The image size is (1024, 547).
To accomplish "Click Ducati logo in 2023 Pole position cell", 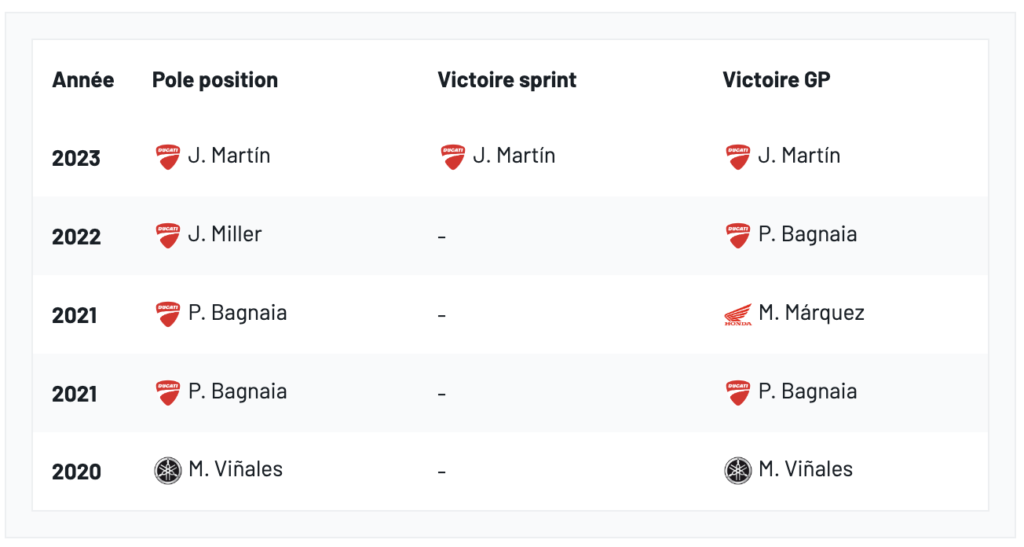I will [168, 157].
